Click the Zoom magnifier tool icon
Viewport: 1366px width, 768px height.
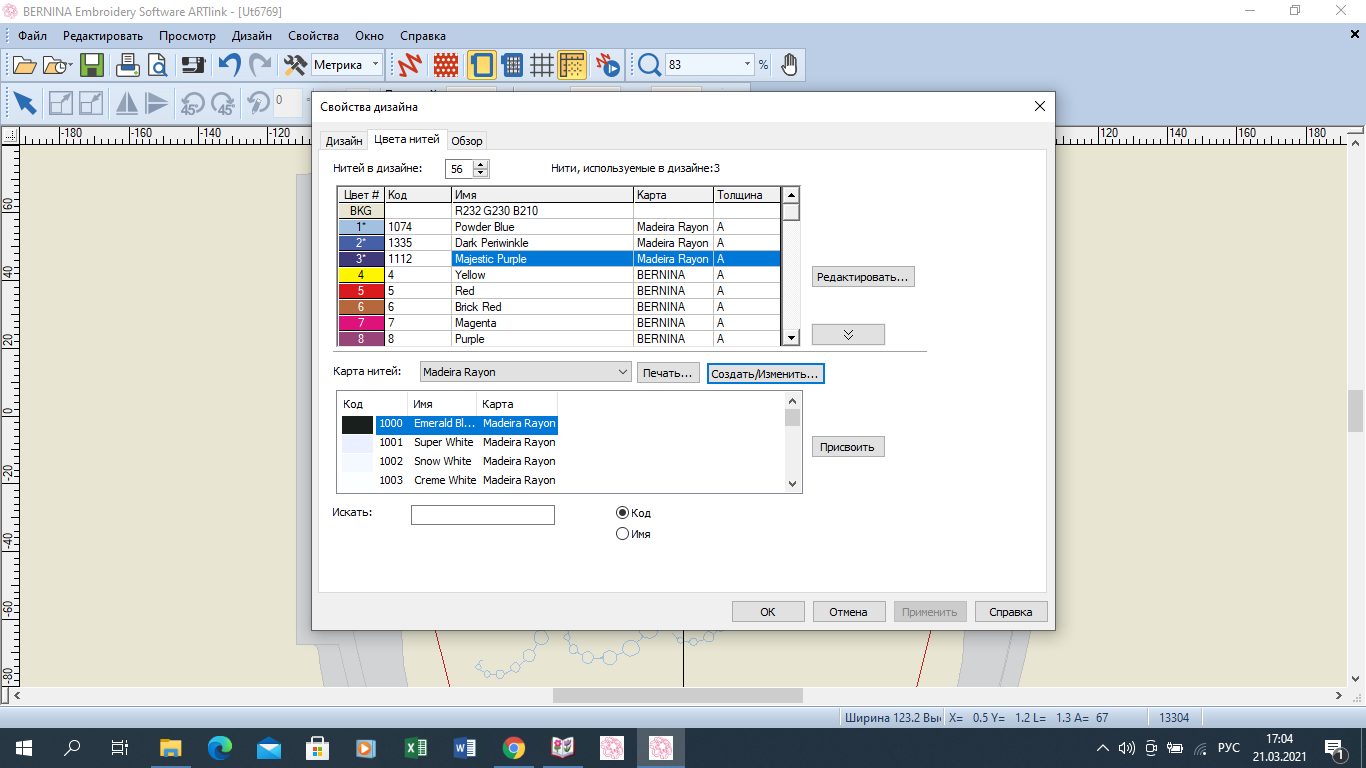pos(649,66)
